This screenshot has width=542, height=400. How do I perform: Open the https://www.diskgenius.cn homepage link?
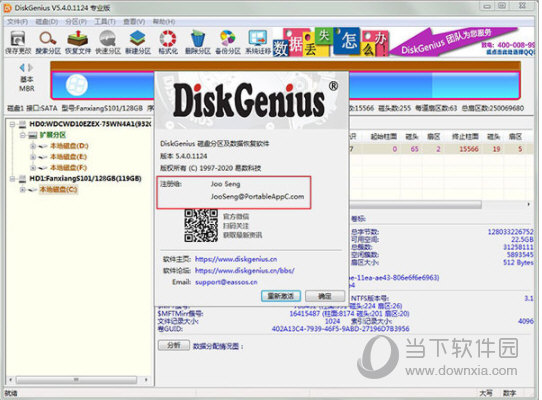(236, 259)
